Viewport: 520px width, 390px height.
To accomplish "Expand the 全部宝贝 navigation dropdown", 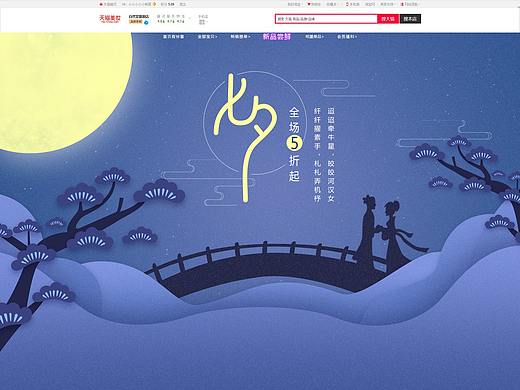I will click(208, 37).
